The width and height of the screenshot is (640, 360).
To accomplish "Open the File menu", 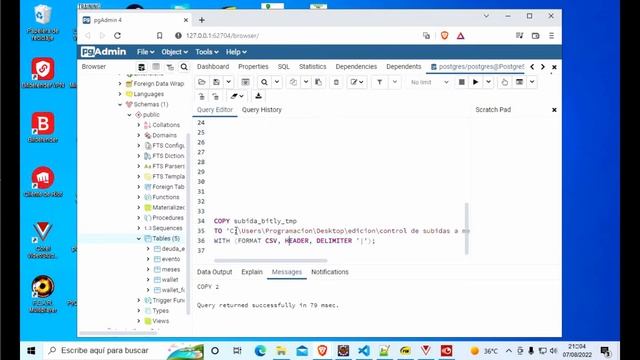I will (x=145, y=52).
